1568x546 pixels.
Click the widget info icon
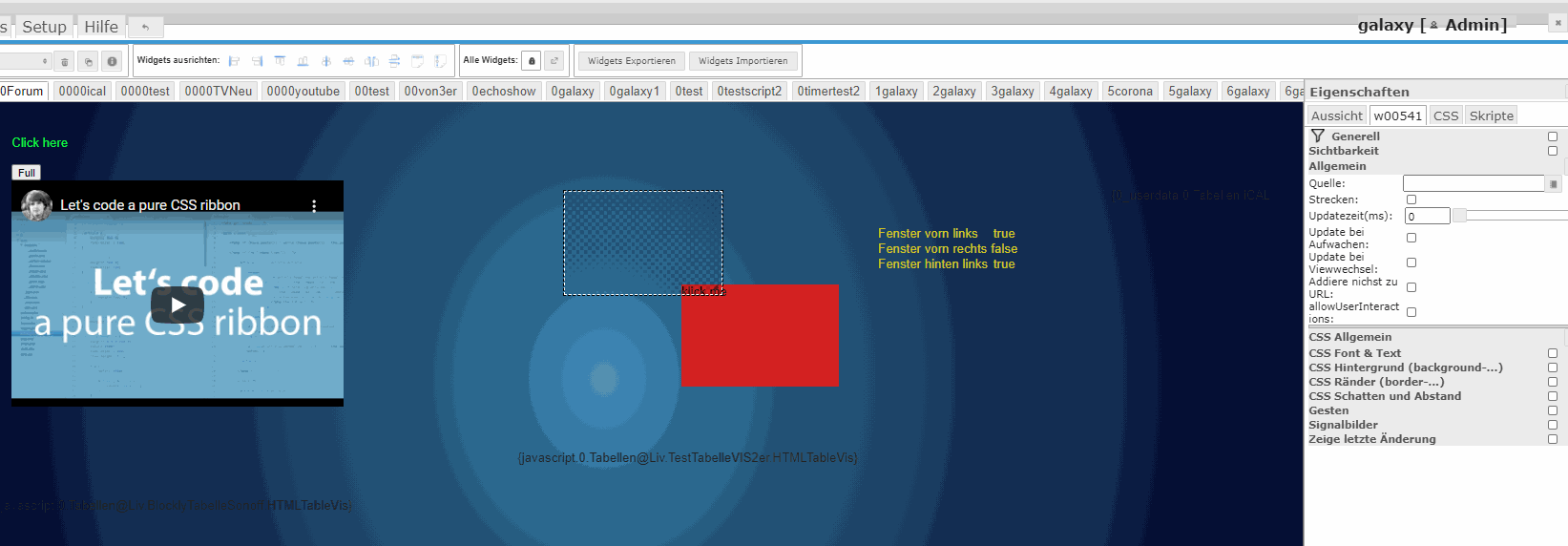[112, 61]
